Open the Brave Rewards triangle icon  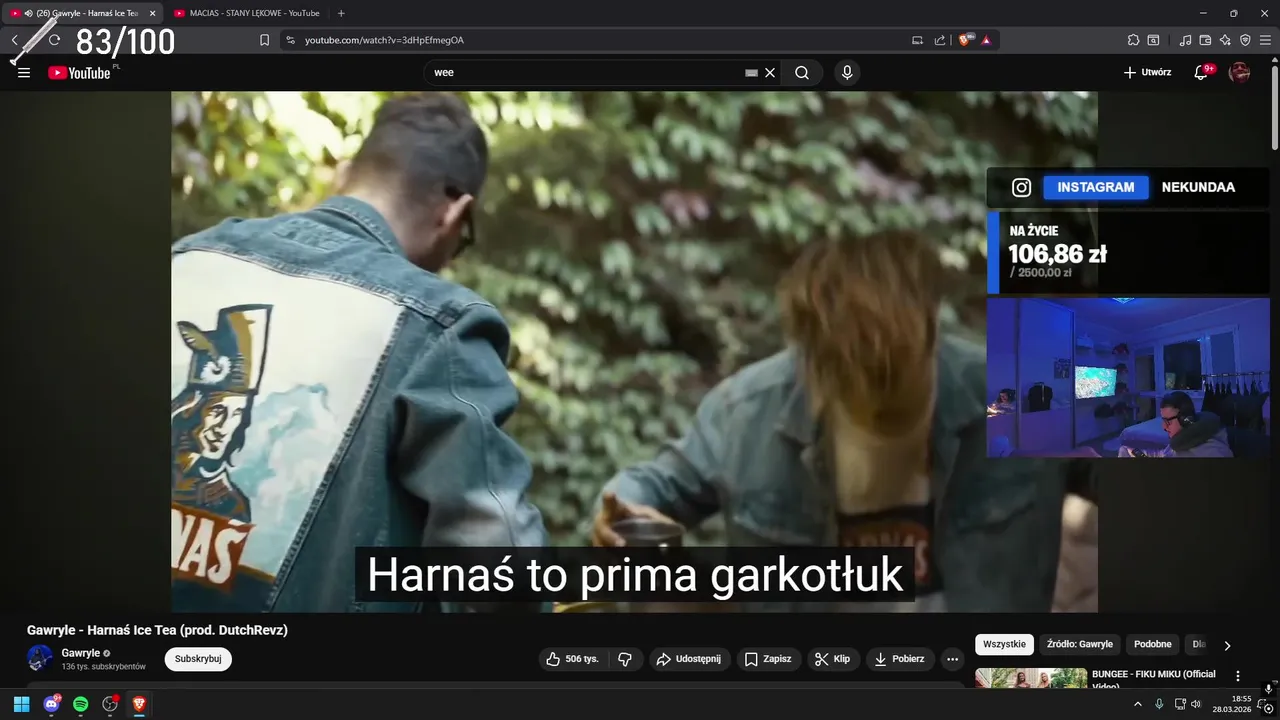(x=986, y=40)
